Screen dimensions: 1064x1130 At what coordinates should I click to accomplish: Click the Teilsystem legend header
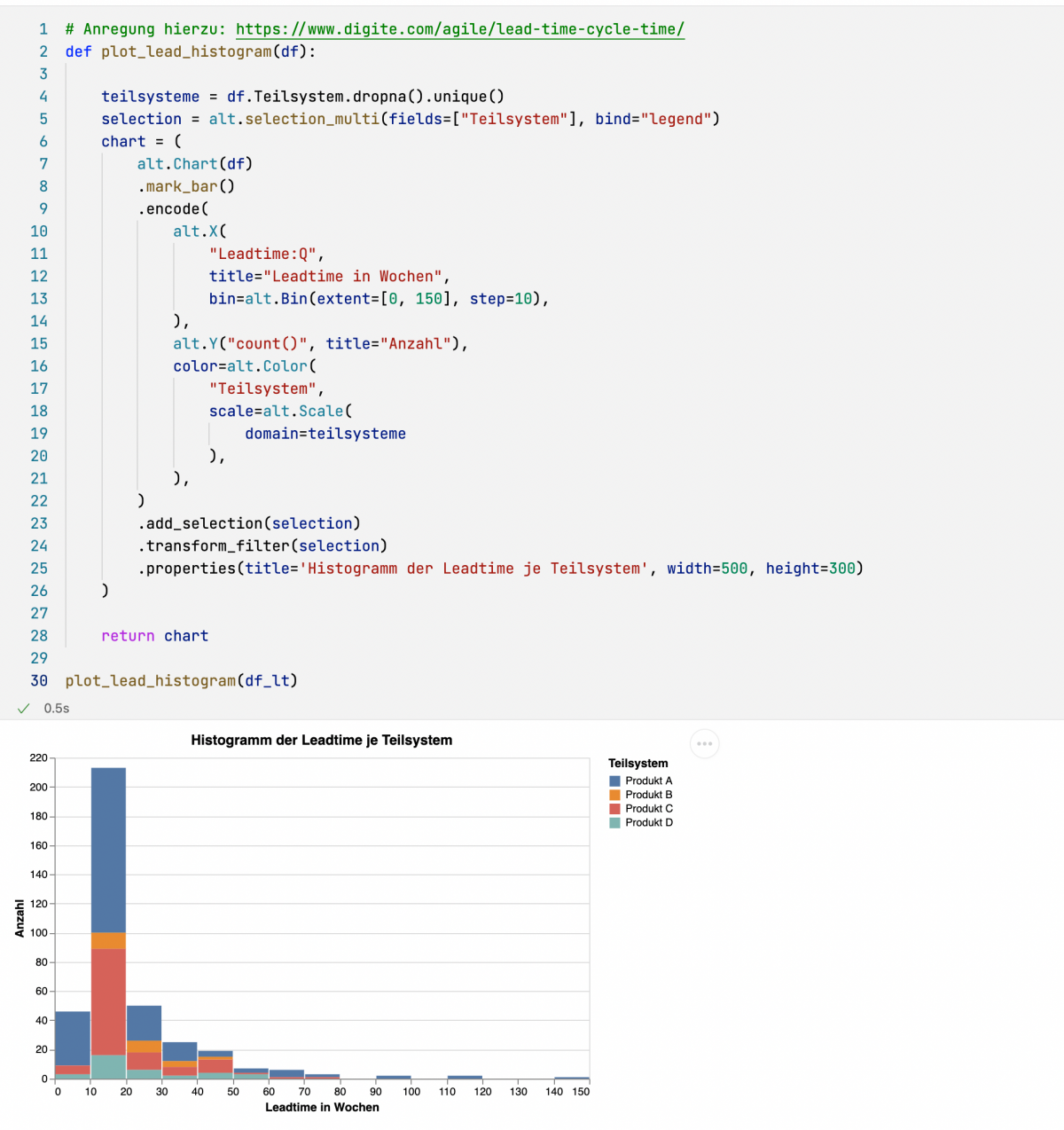(638, 763)
